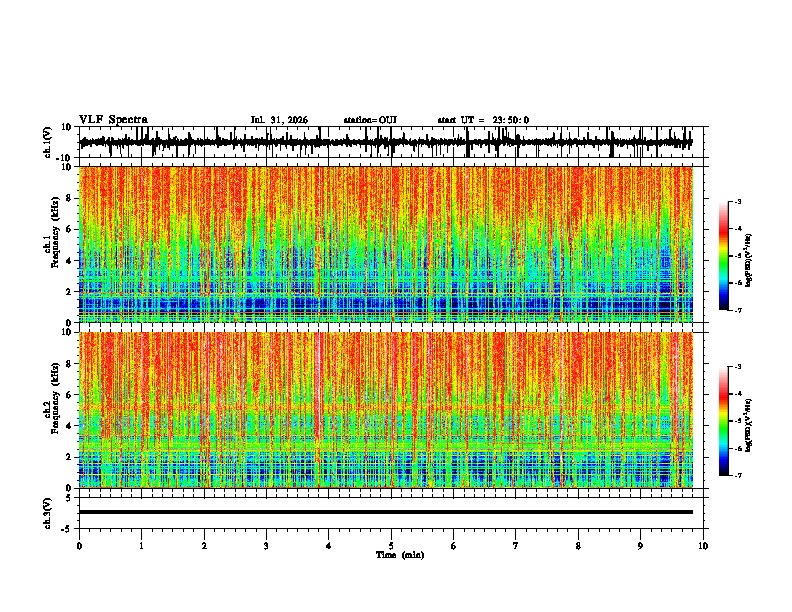Viewport: 792px width, 612px height.
Task: Click the "Time (min)" axis title
Action: pyautogui.click(x=400, y=555)
